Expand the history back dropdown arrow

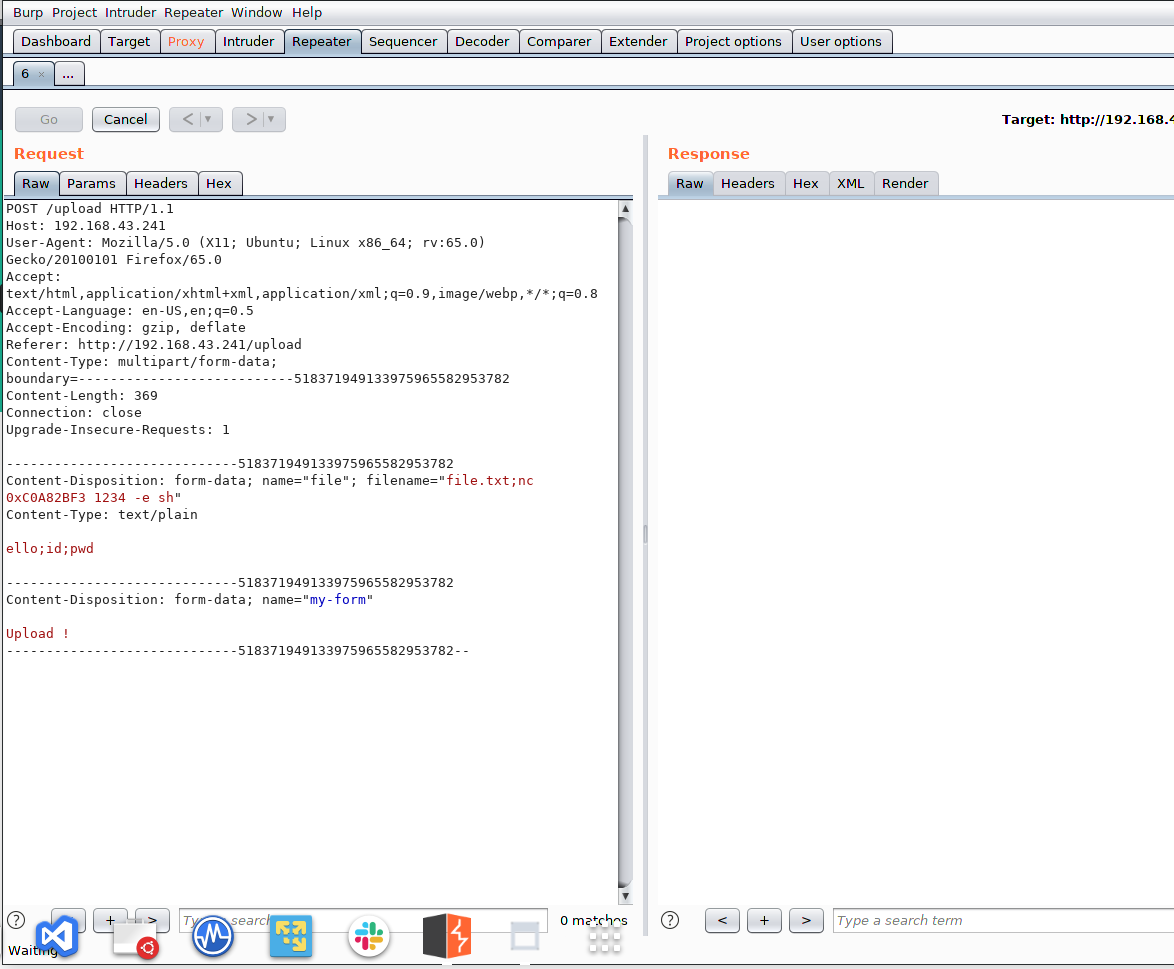pyautogui.click(x=208, y=119)
